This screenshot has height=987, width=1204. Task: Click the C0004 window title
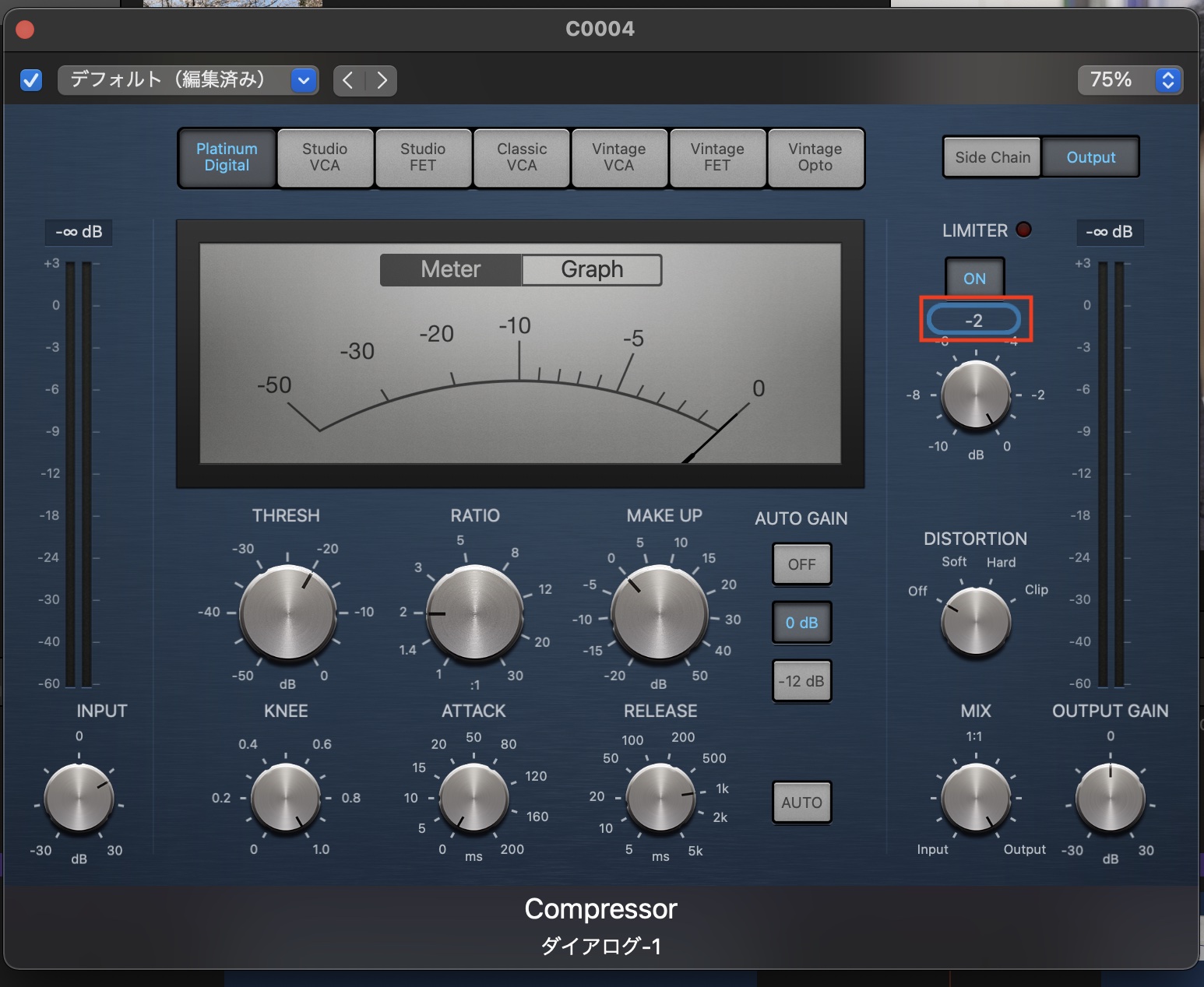tap(600, 29)
